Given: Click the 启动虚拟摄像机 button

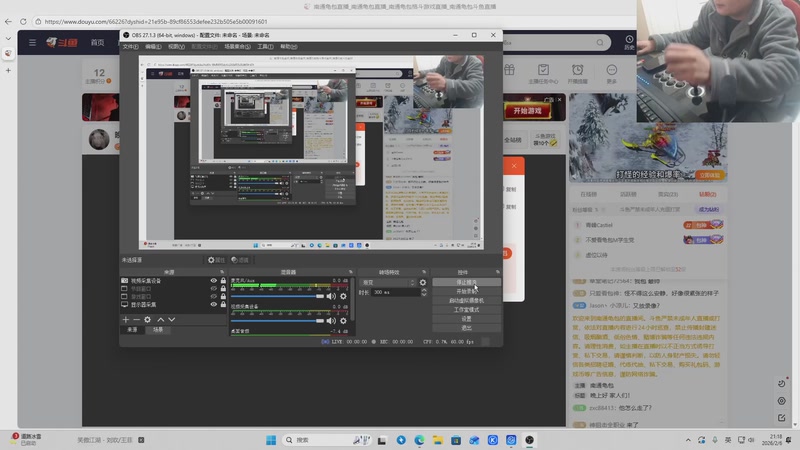Looking at the screenshot, I should pos(466,301).
